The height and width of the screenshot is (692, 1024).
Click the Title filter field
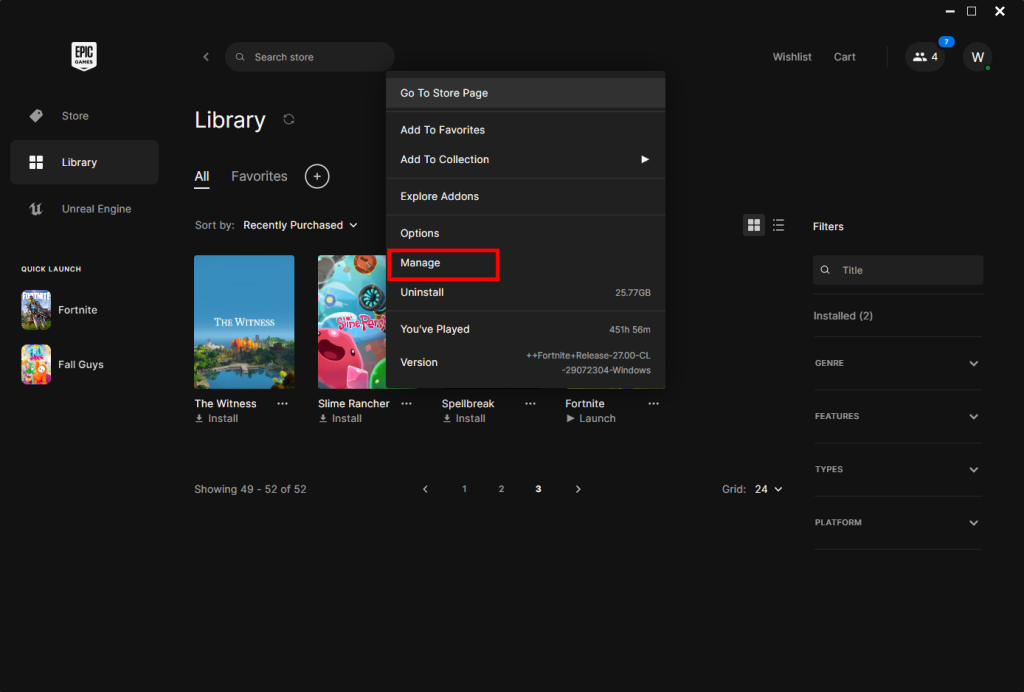(898, 270)
